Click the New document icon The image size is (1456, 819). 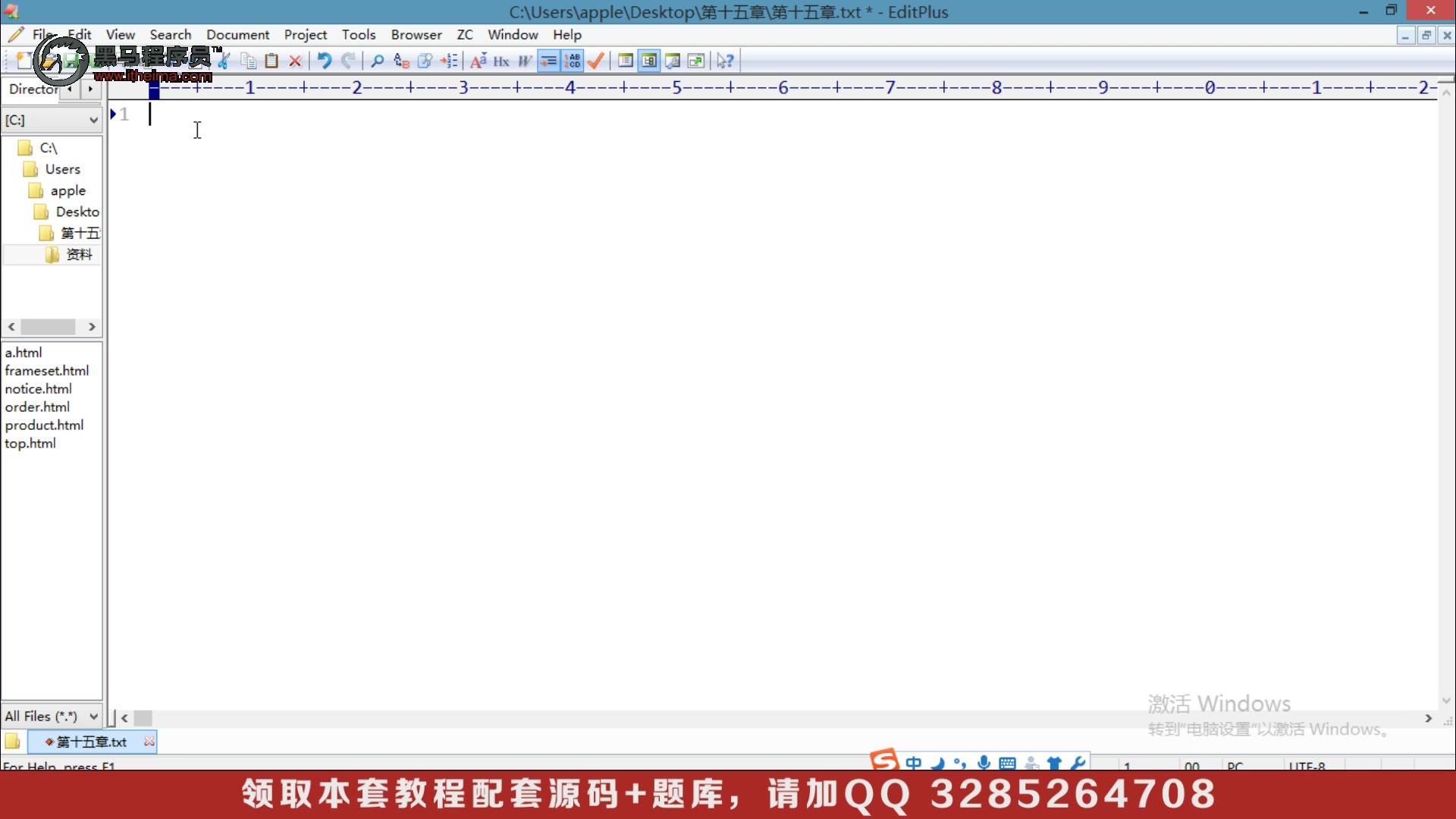24,61
